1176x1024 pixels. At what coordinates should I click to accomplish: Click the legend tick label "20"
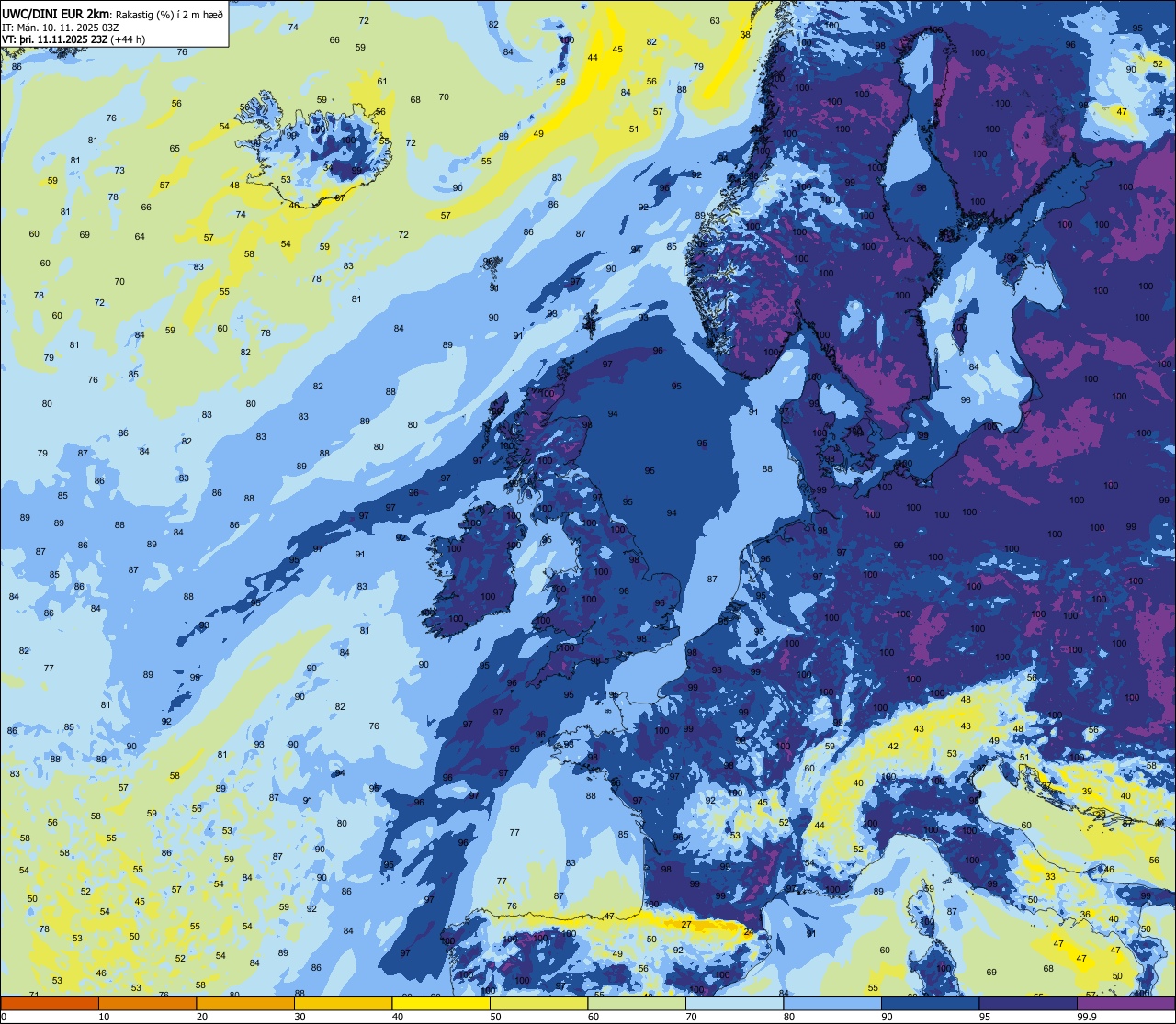202,1017
